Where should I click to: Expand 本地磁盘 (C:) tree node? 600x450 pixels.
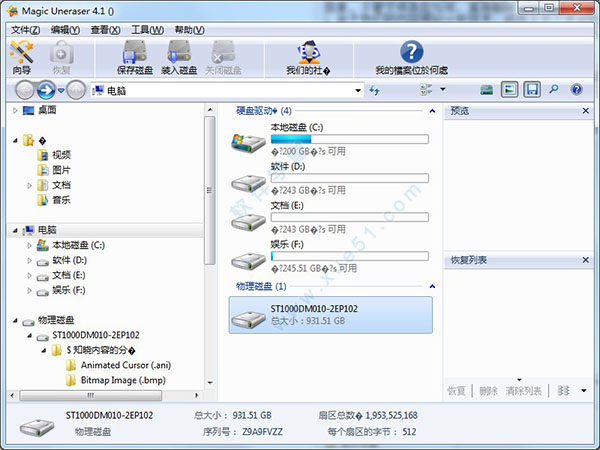29,245
